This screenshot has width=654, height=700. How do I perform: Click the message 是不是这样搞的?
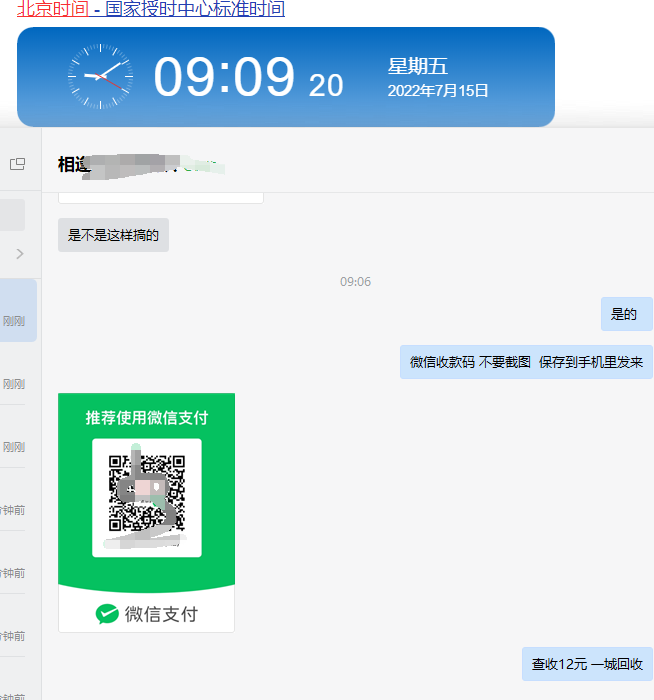113,235
